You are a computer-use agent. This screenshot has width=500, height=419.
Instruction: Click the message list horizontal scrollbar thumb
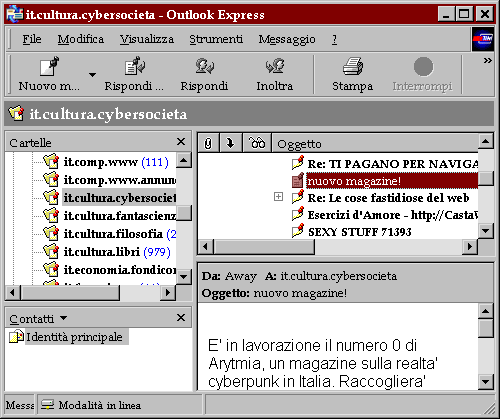(264, 247)
